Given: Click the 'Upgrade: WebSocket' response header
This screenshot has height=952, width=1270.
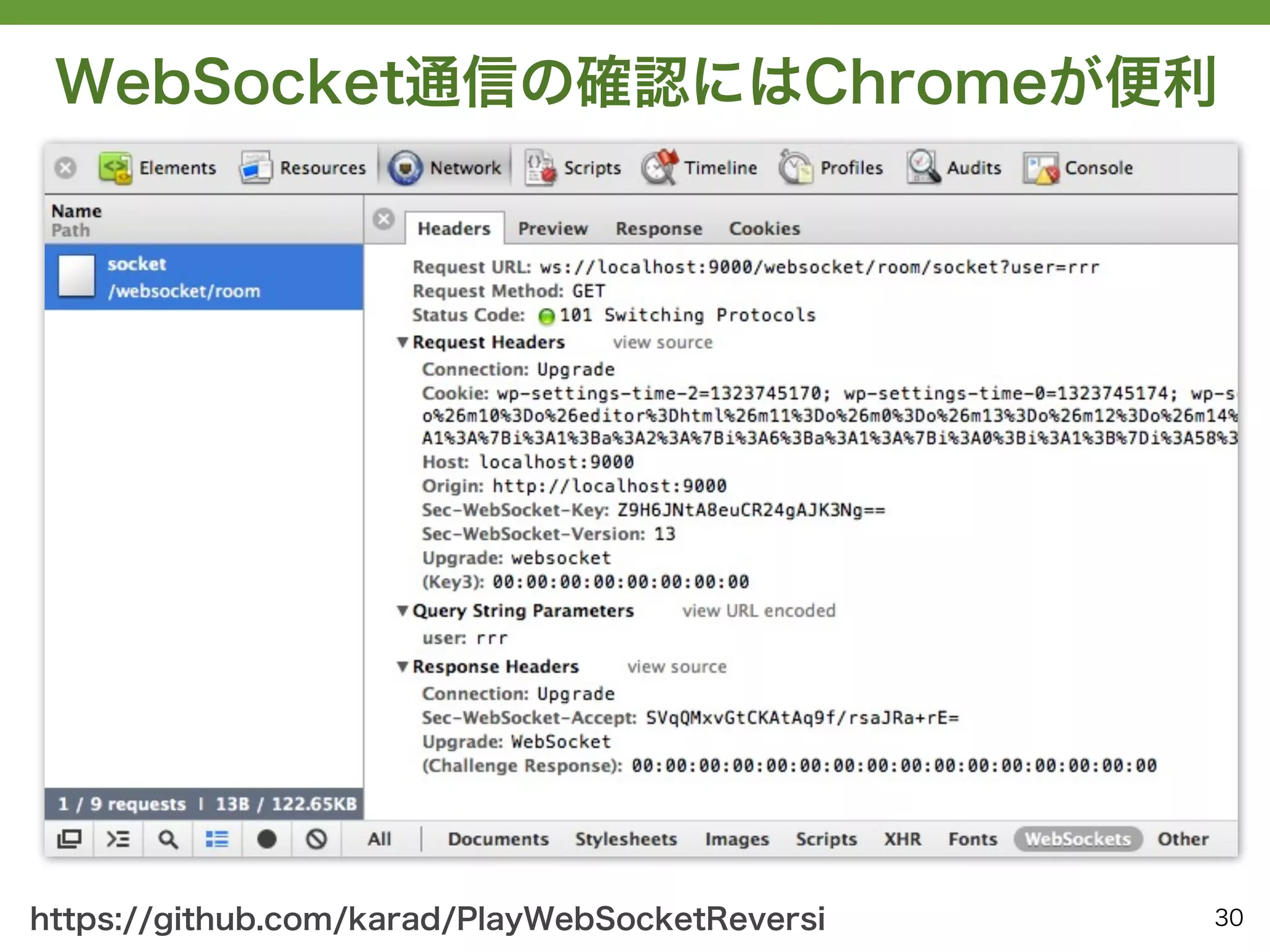Looking at the screenshot, I should pyautogui.click(x=517, y=742).
